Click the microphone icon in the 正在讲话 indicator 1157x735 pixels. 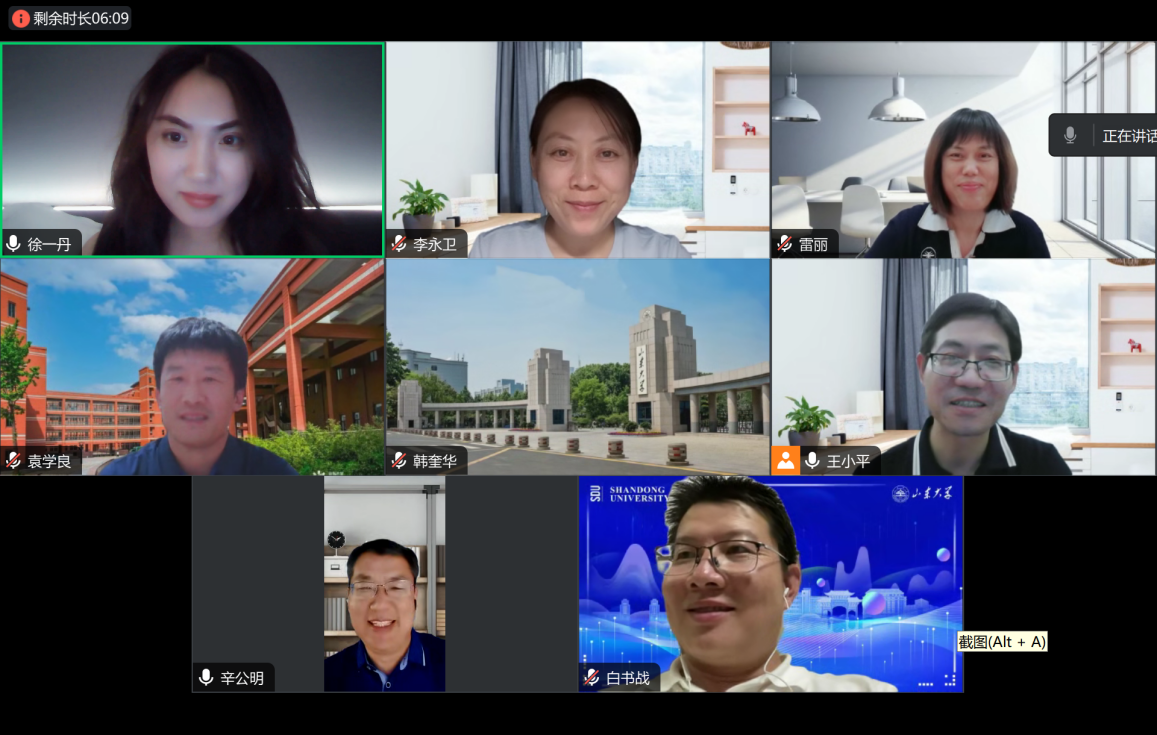click(1070, 135)
